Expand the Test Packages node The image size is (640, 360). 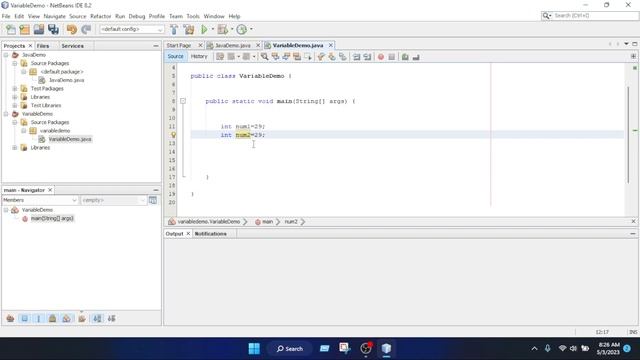pyautogui.click(x=15, y=89)
